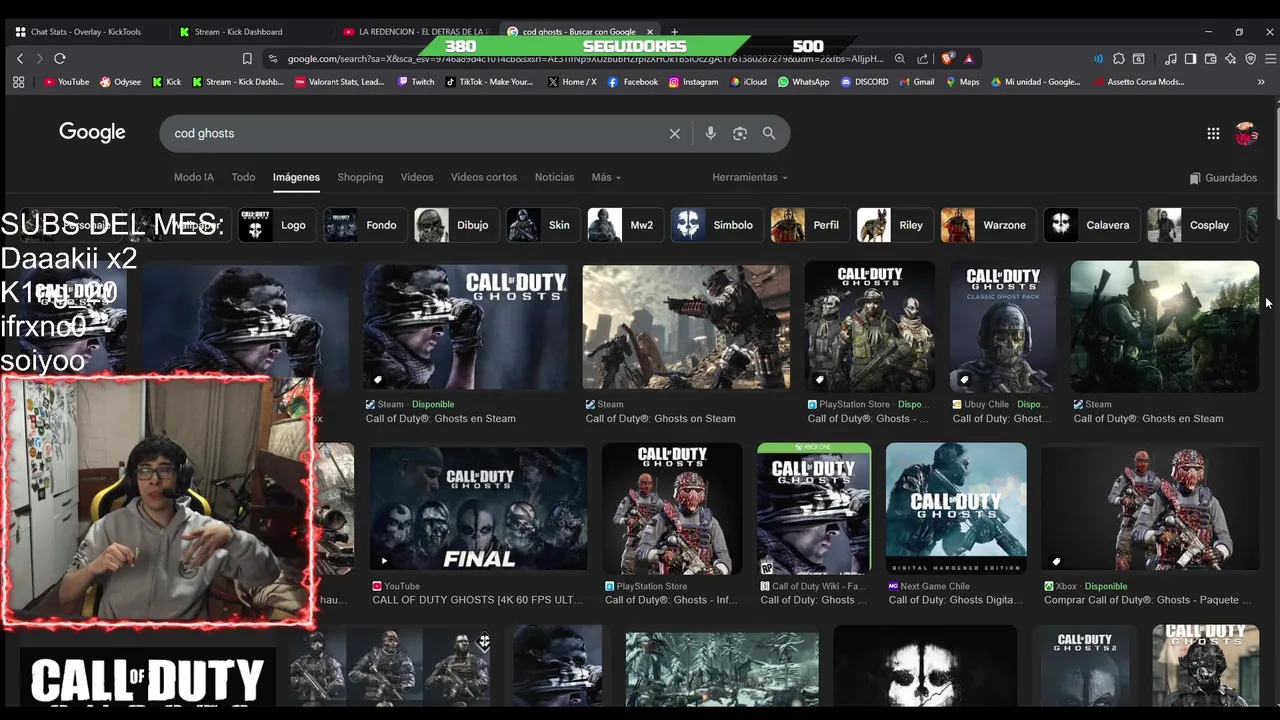Open the Gmail bookmark
The width and height of the screenshot is (1280, 720).
[x=916, y=82]
